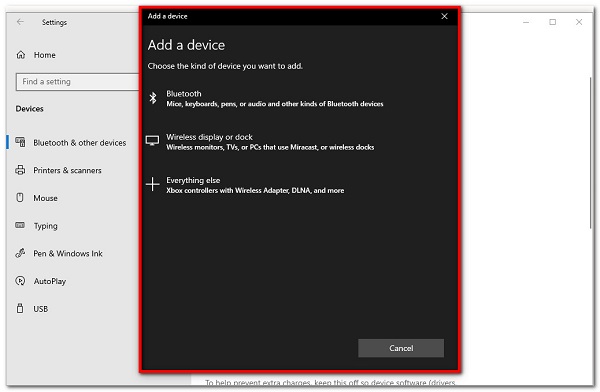Image resolution: width=600 pixels, height=392 pixels.
Task: Open the Bluetooth & other devices page
Action: coord(80,142)
